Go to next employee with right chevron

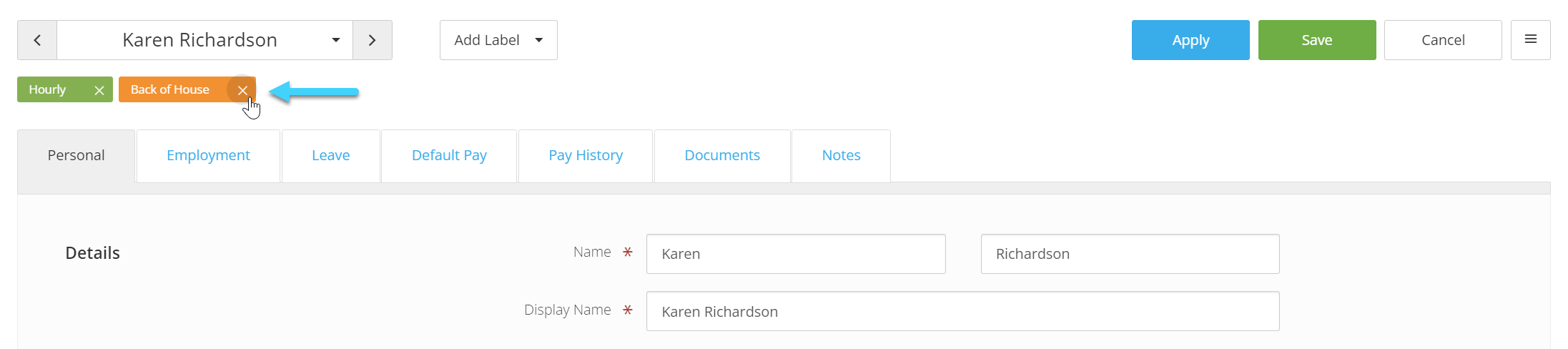[x=372, y=40]
